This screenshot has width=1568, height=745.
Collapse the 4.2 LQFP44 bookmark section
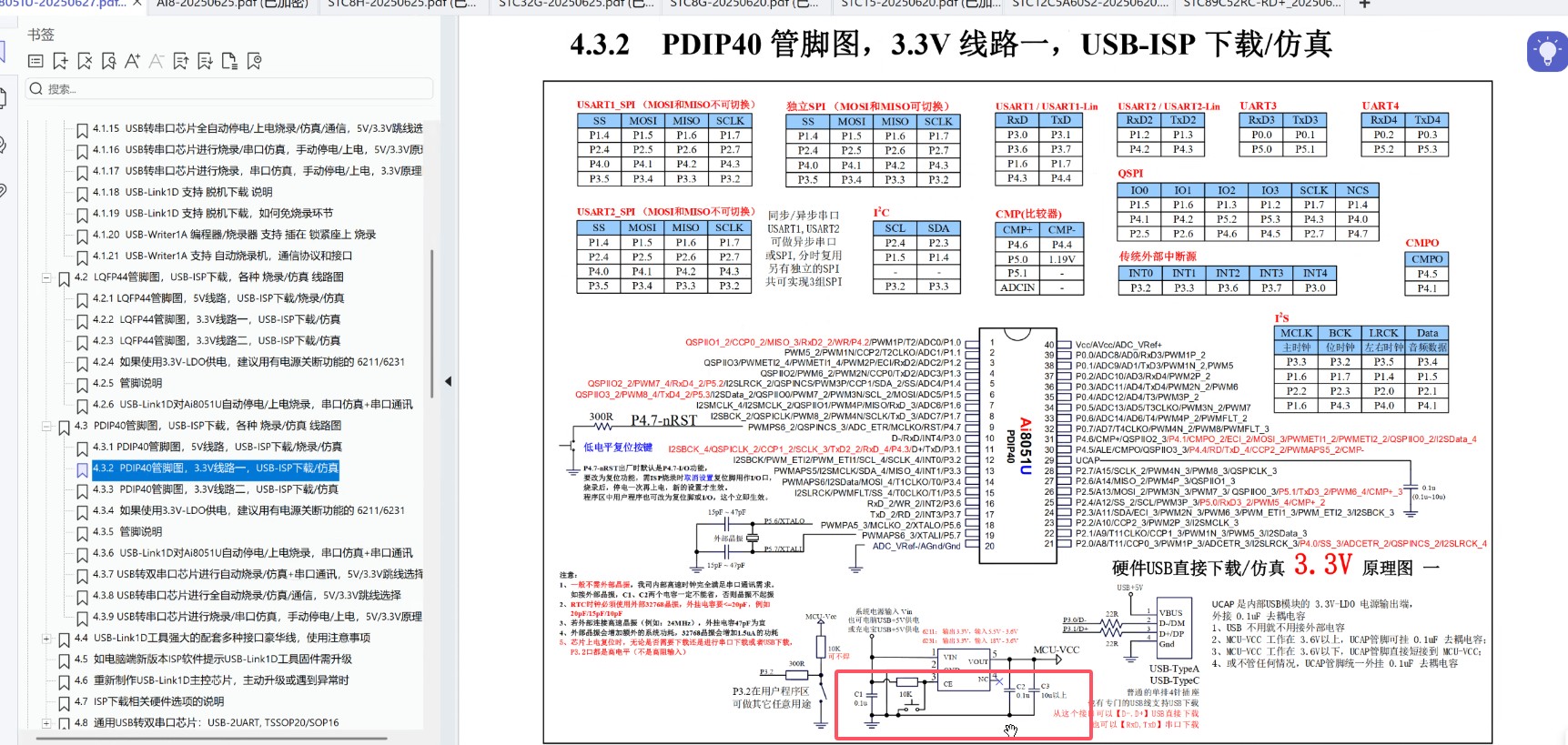click(x=46, y=277)
